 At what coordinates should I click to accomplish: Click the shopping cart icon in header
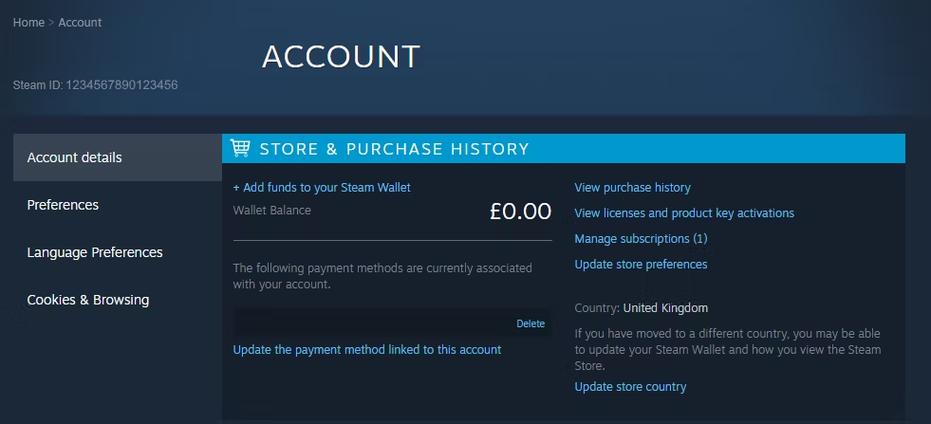240,148
